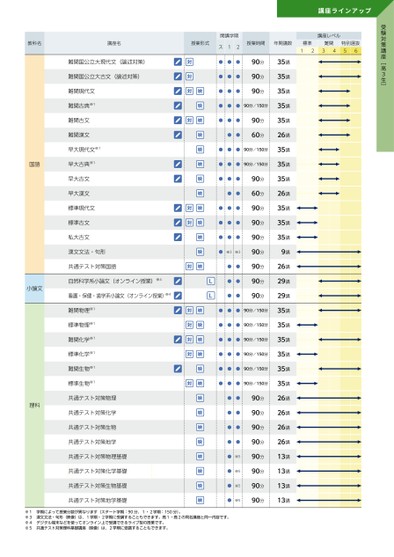Viewport: 394px width, 557px height.
Task: Click the ※1 footnote line below table
Action: pyautogui.click(x=102, y=512)
